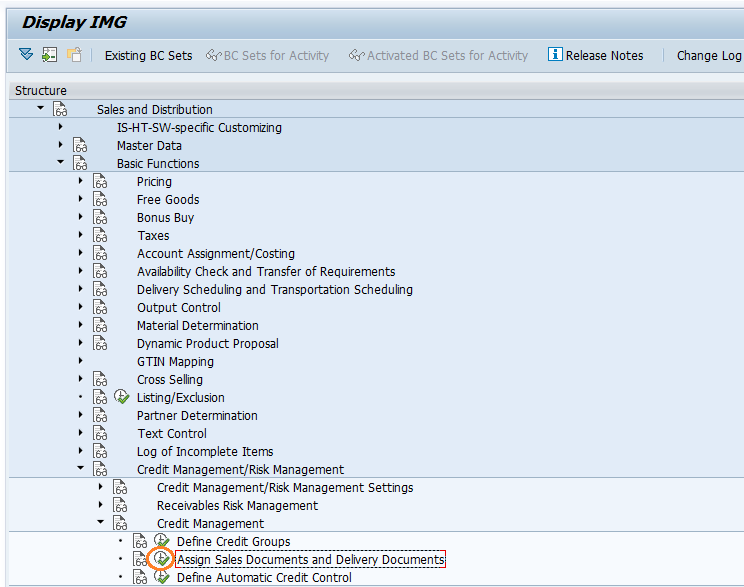Select the Partner Determination row

(197, 416)
